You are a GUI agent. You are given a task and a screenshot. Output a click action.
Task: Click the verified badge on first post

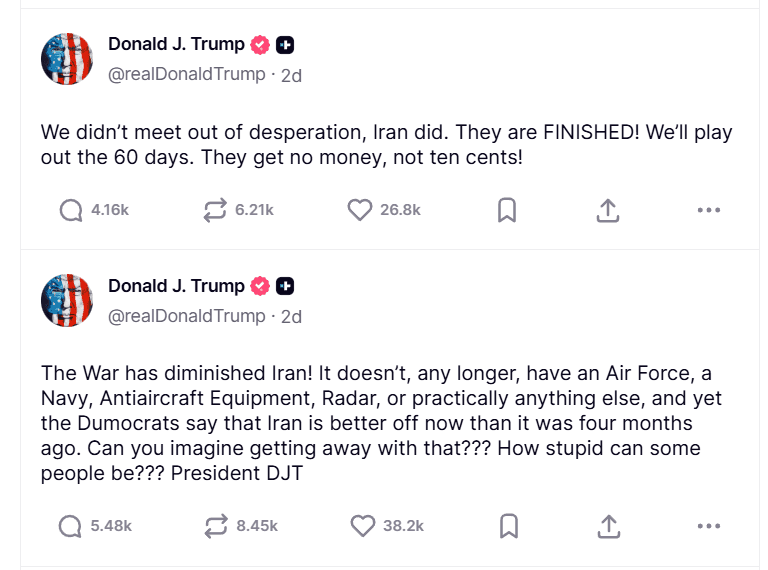coord(260,45)
